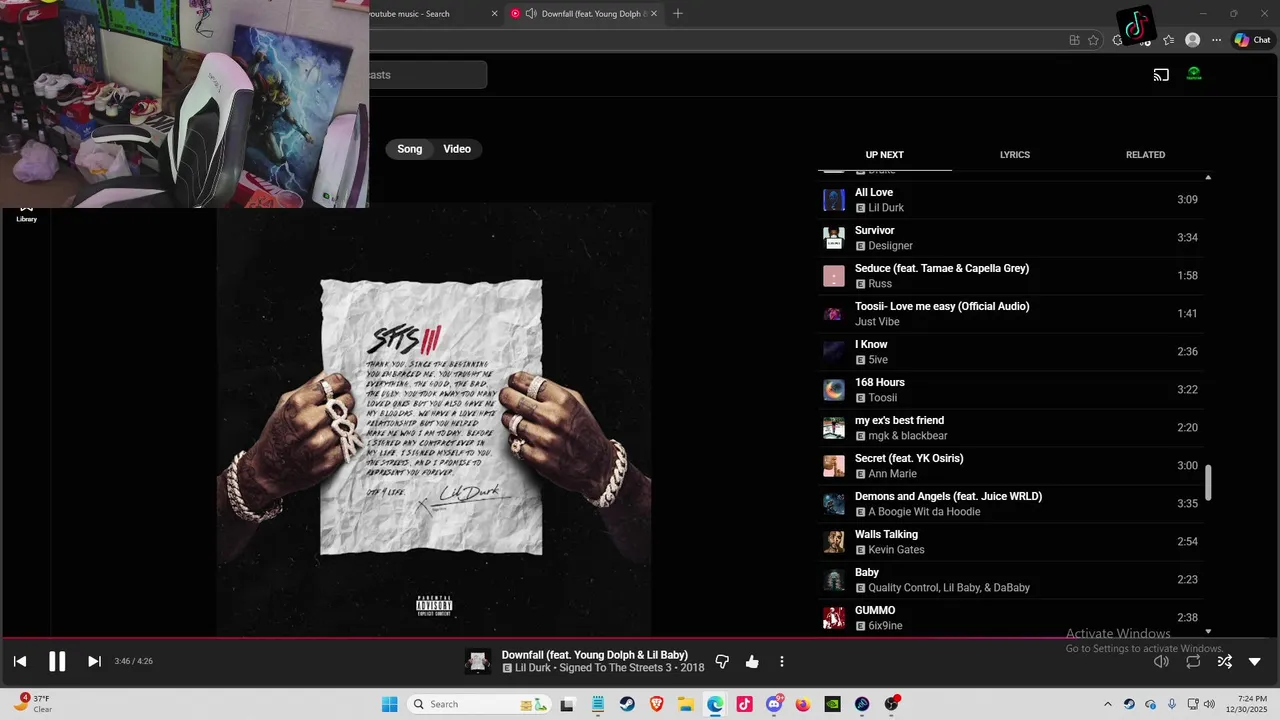This screenshot has height=720, width=1280.
Task: Show hidden system tray icons
Action: point(1107,704)
